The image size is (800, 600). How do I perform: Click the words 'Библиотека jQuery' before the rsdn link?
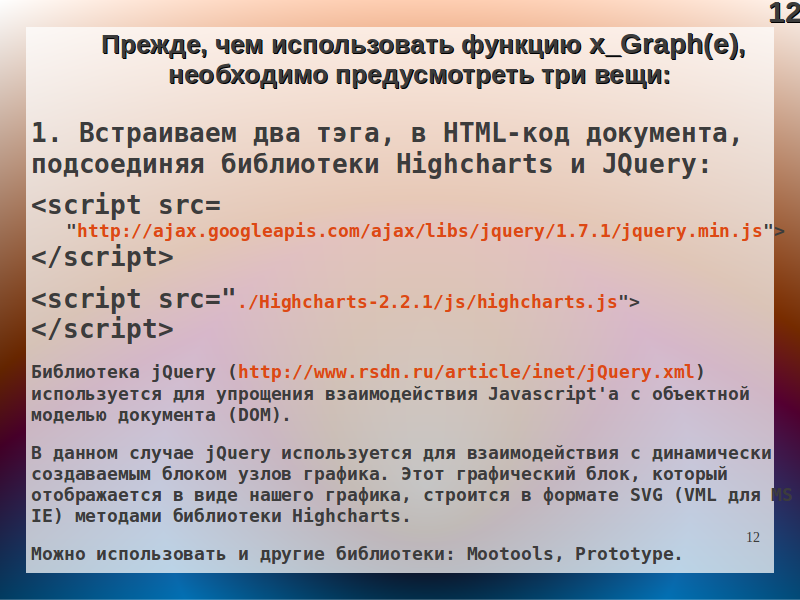(123, 372)
